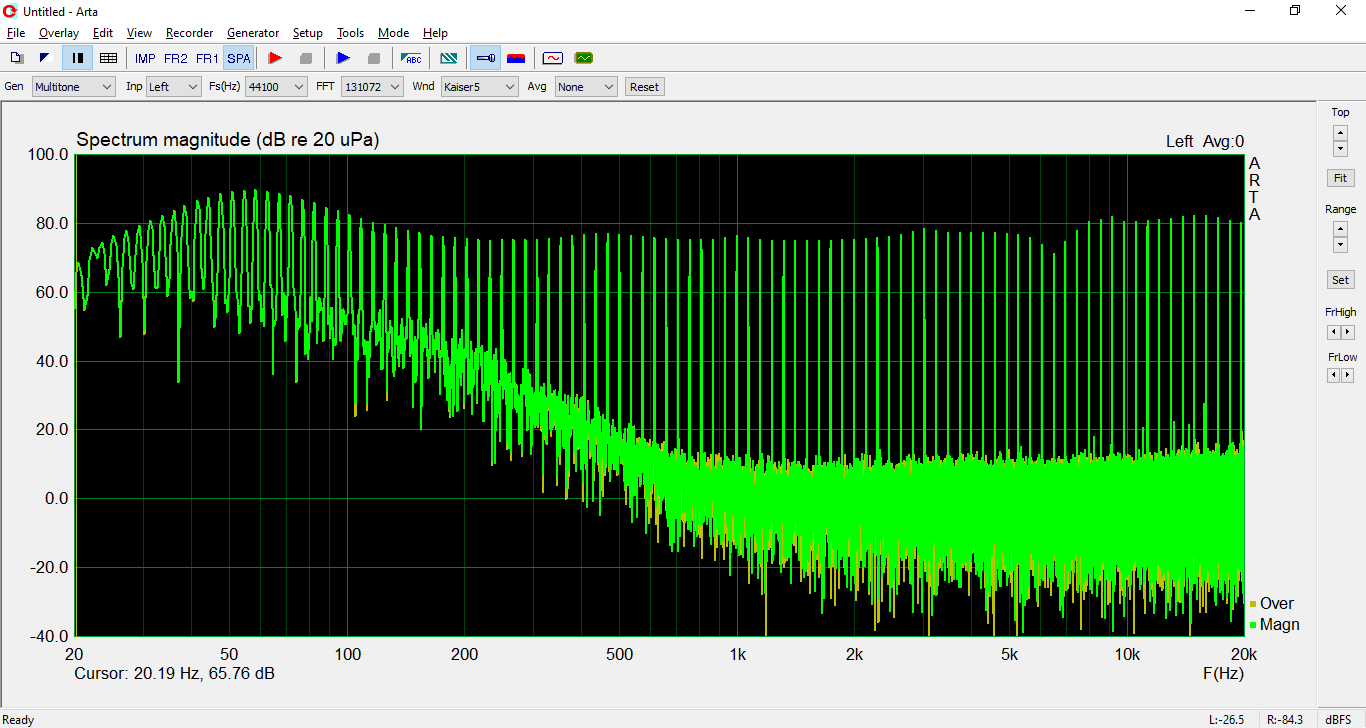Toggle the two-bar display mode icon
The image size is (1366, 728).
click(77, 58)
